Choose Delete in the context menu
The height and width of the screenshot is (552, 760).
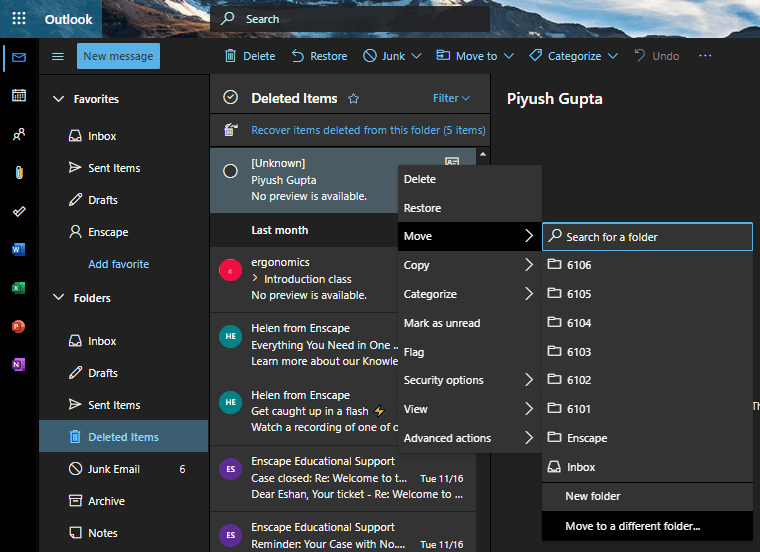pyautogui.click(x=470, y=179)
